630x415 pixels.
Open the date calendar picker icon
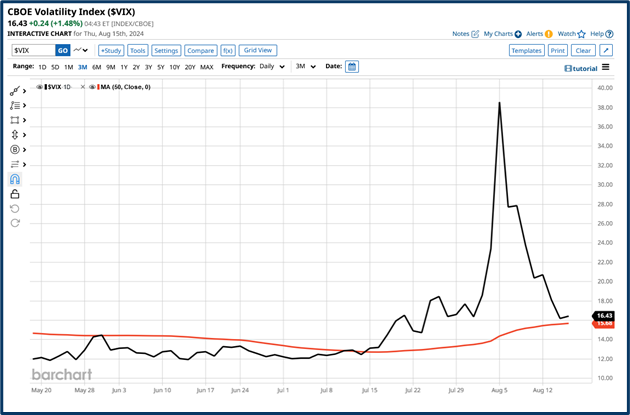[352, 67]
